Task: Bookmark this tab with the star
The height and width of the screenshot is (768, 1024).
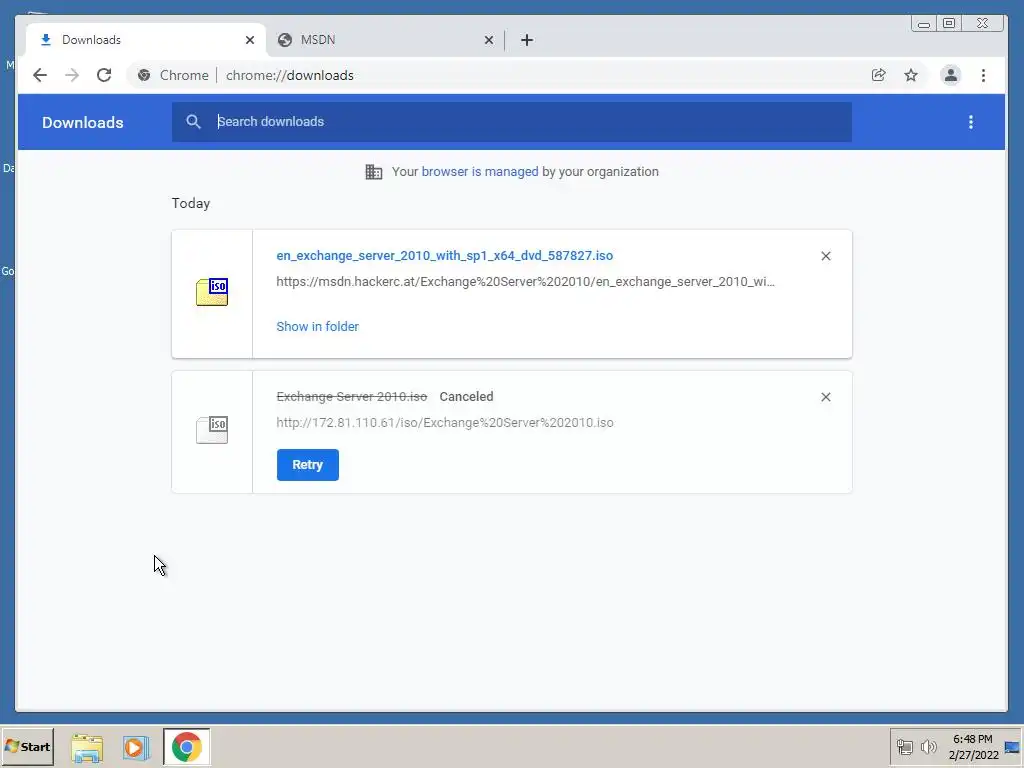Action: point(911,75)
